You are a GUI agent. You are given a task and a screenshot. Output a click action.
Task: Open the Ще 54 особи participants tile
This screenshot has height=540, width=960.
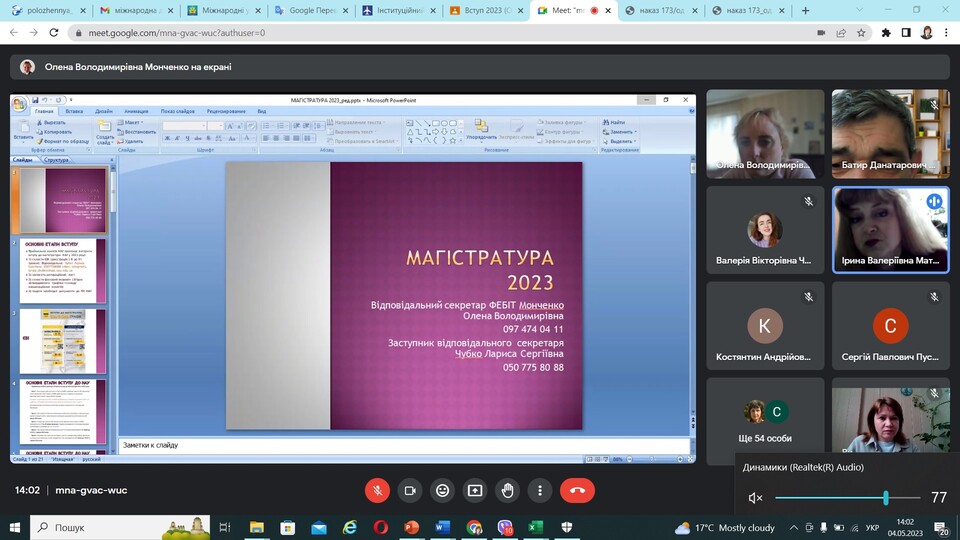767,420
